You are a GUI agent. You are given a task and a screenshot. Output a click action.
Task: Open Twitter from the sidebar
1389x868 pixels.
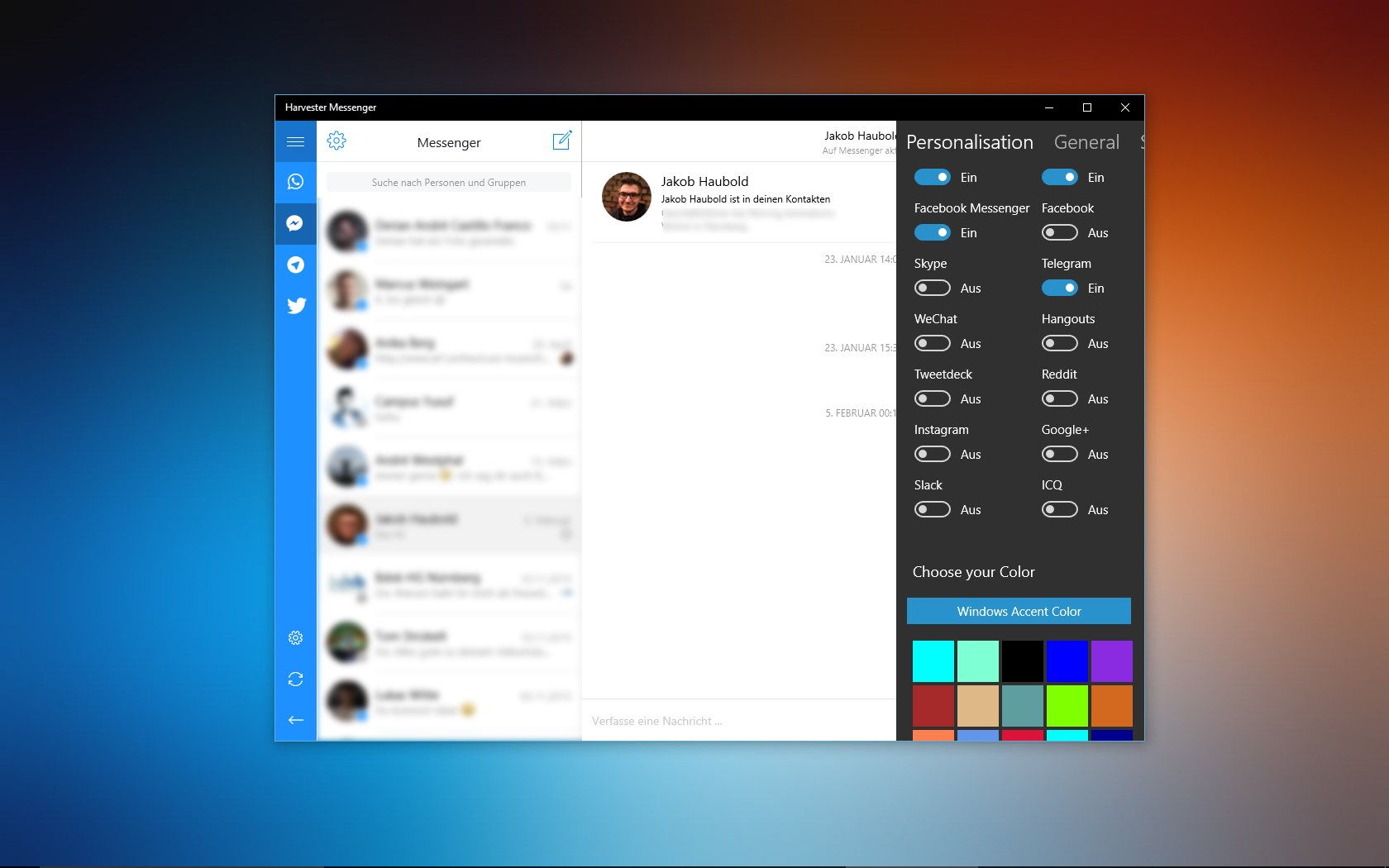[x=296, y=306]
